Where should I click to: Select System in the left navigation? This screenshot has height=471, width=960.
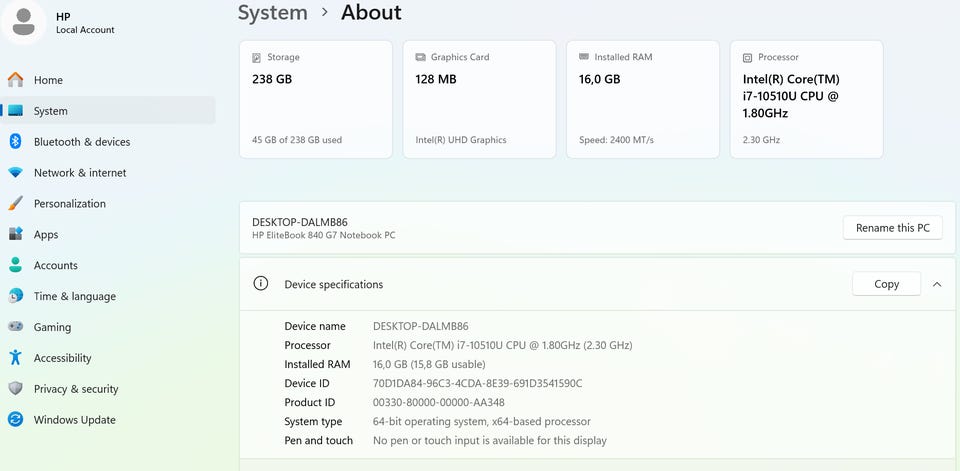[x=51, y=111]
